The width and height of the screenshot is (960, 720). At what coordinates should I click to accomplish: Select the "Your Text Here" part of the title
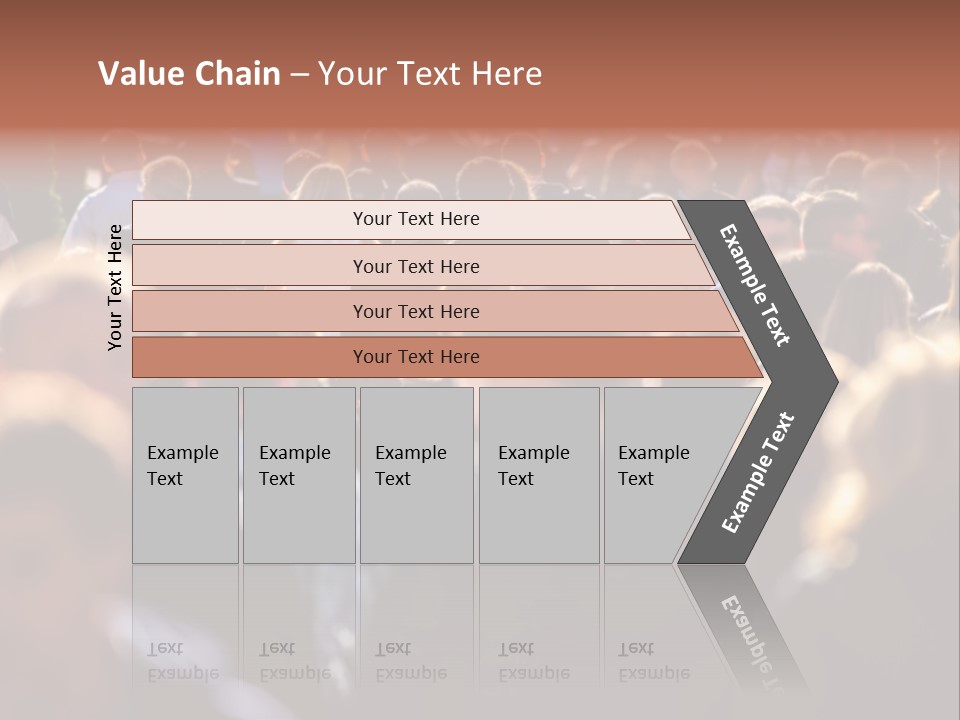(x=430, y=74)
